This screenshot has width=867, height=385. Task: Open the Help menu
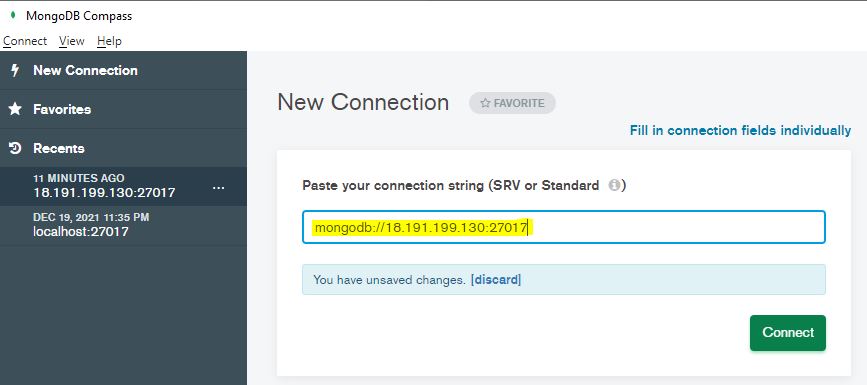[109, 41]
